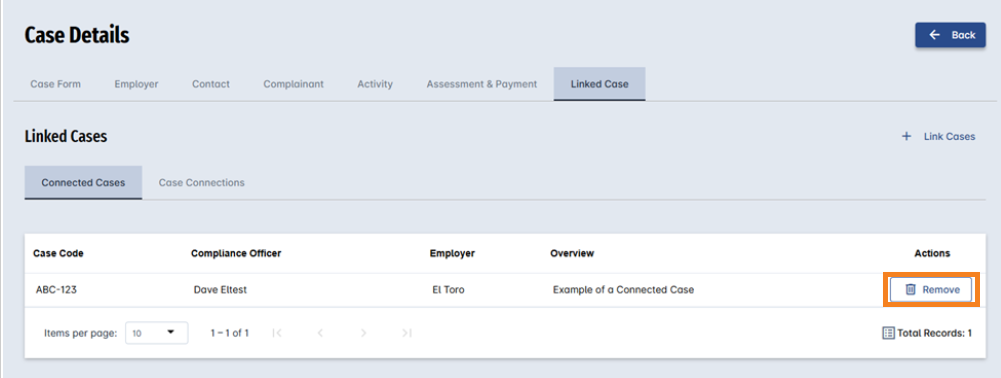Image resolution: width=1001 pixels, height=378 pixels.
Task: Click the Case Code column header
Action: coord(58,253)
